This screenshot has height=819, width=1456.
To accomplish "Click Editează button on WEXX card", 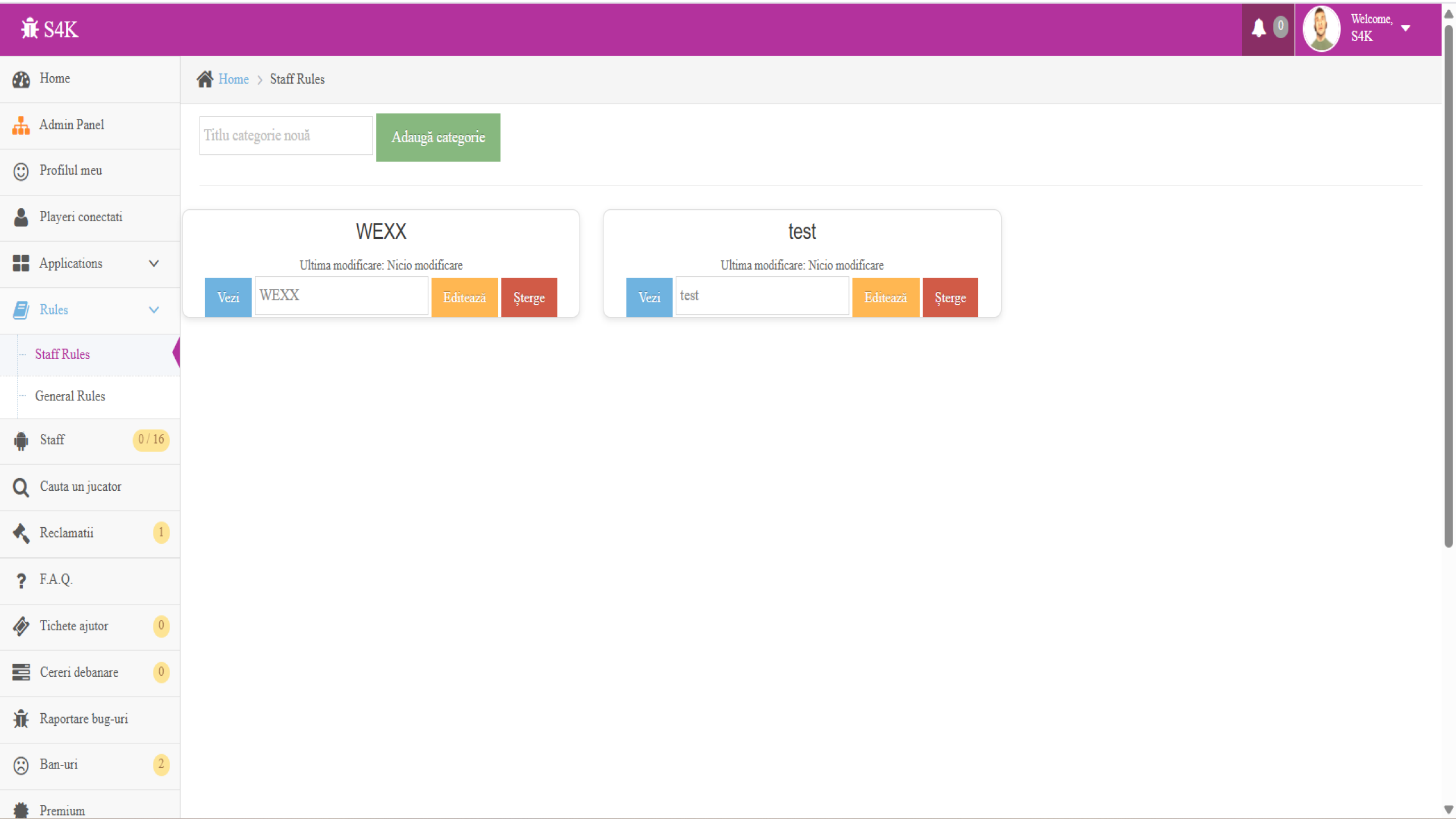I will click(464, 297).
